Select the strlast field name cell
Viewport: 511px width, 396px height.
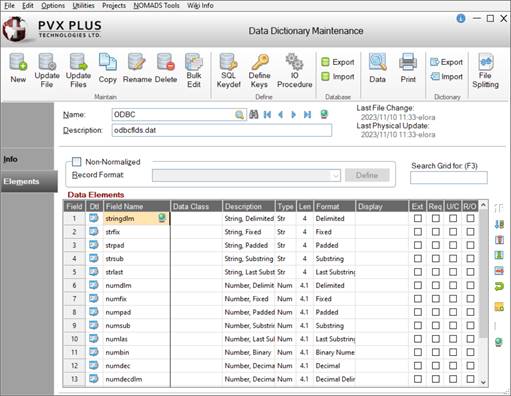pyautogui.click(x=137, y=272)
